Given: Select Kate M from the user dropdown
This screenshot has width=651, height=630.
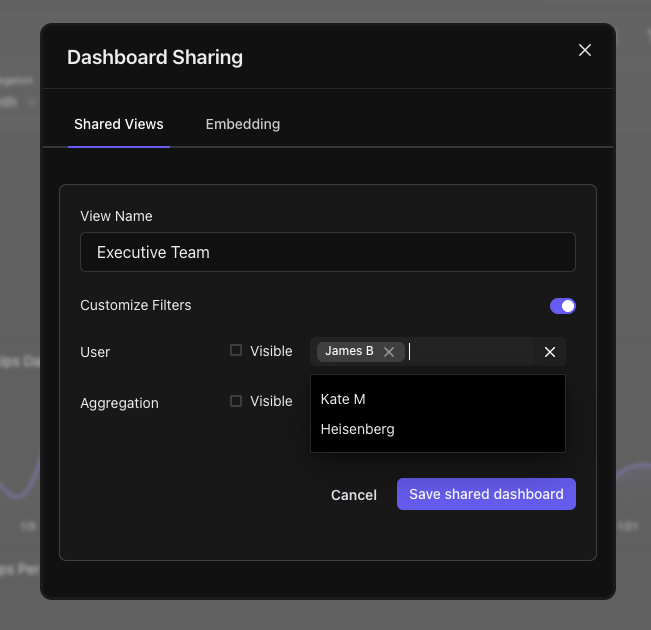Looking at the screenshot, I should point(343,399).
